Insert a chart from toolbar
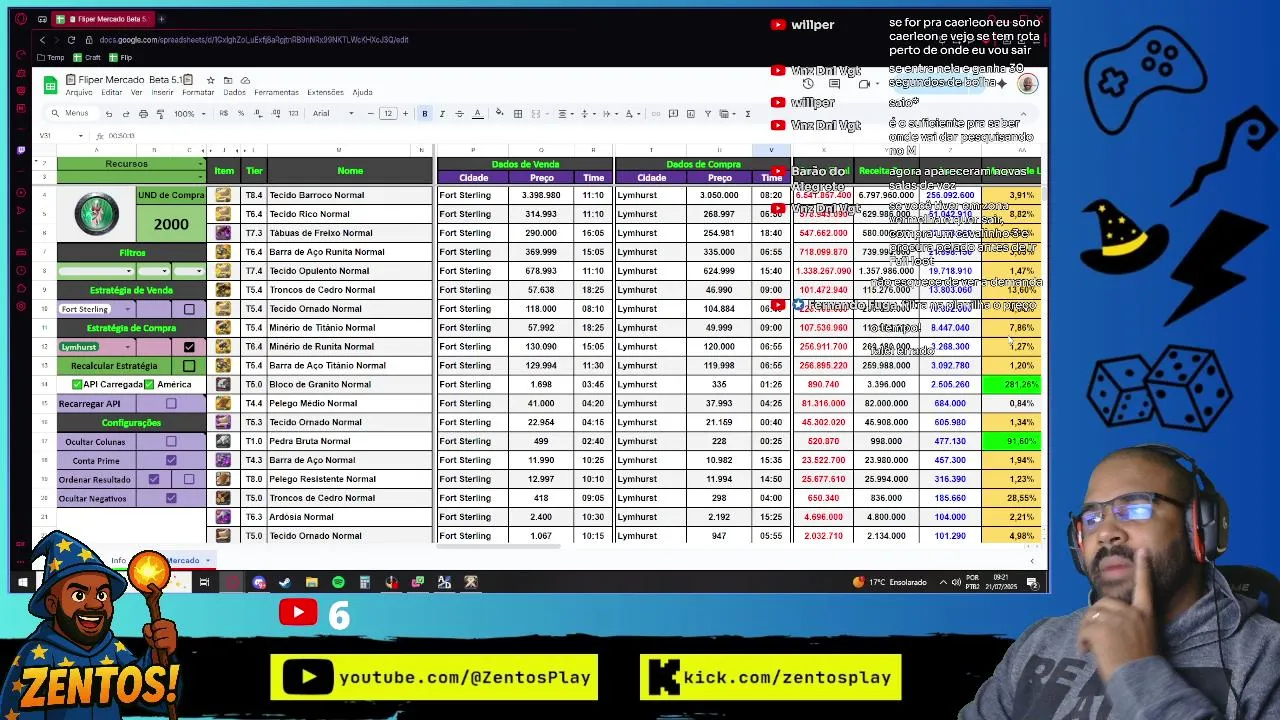Screen dimensions: 1280x720 tap(691, 114)
